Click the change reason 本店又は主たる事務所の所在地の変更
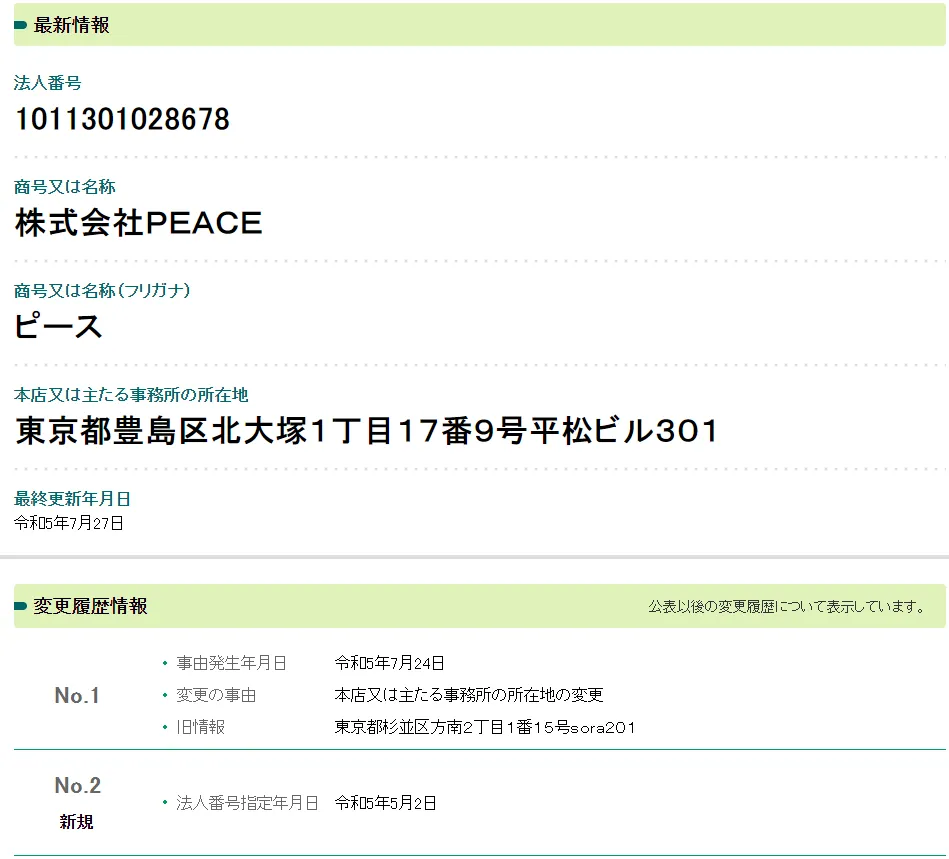 [x=469, y=695]
